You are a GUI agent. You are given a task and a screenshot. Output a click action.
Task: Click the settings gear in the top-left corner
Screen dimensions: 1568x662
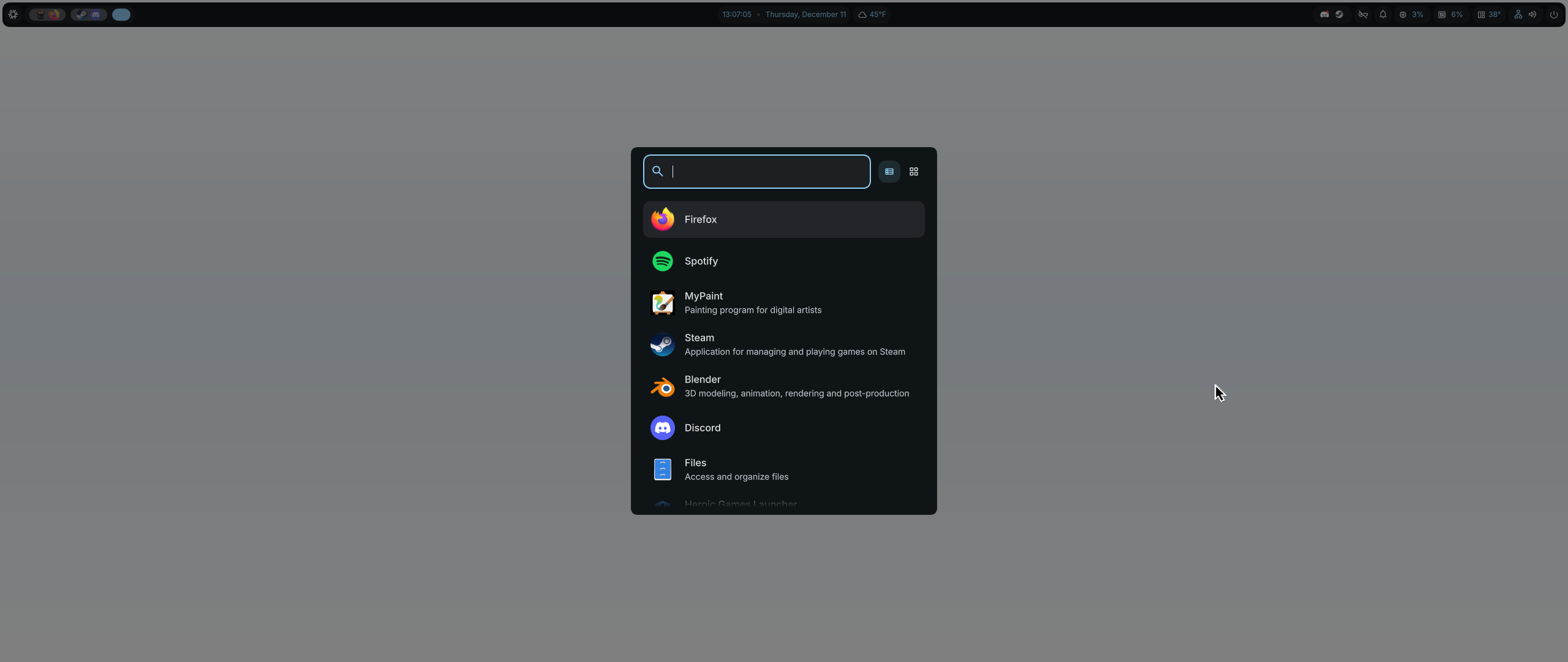tap(13, 14)
